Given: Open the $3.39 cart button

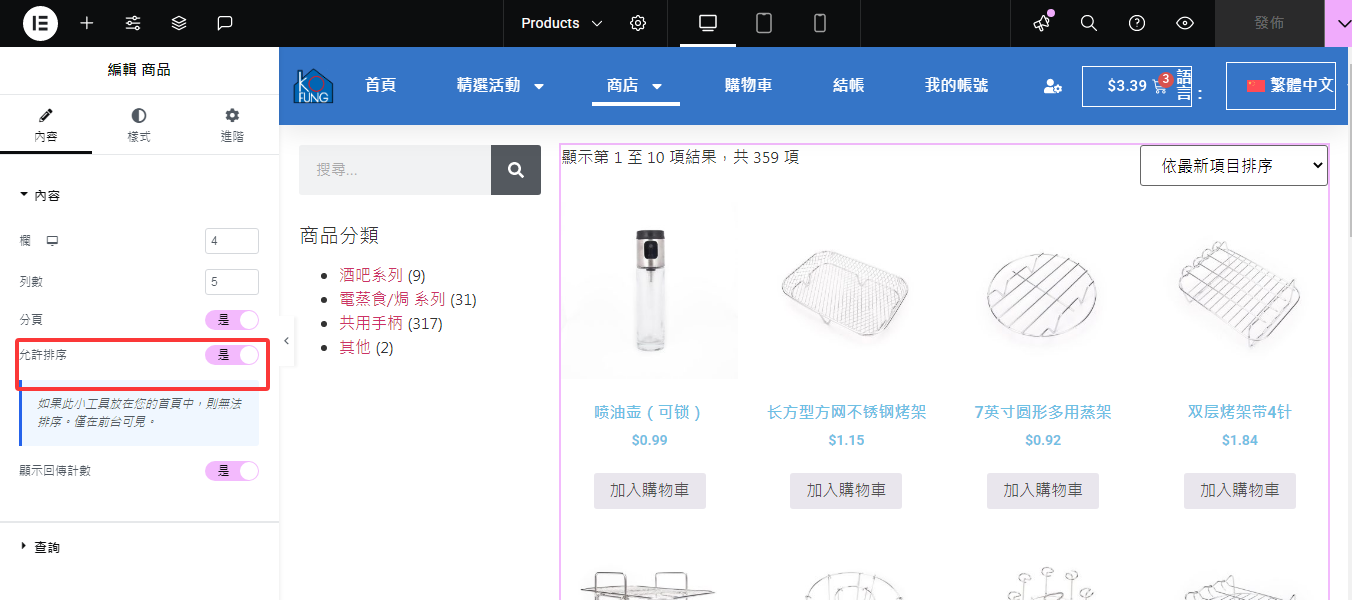Looking at the screenshot, I should pyautogui.click(x=1137, y=86).
